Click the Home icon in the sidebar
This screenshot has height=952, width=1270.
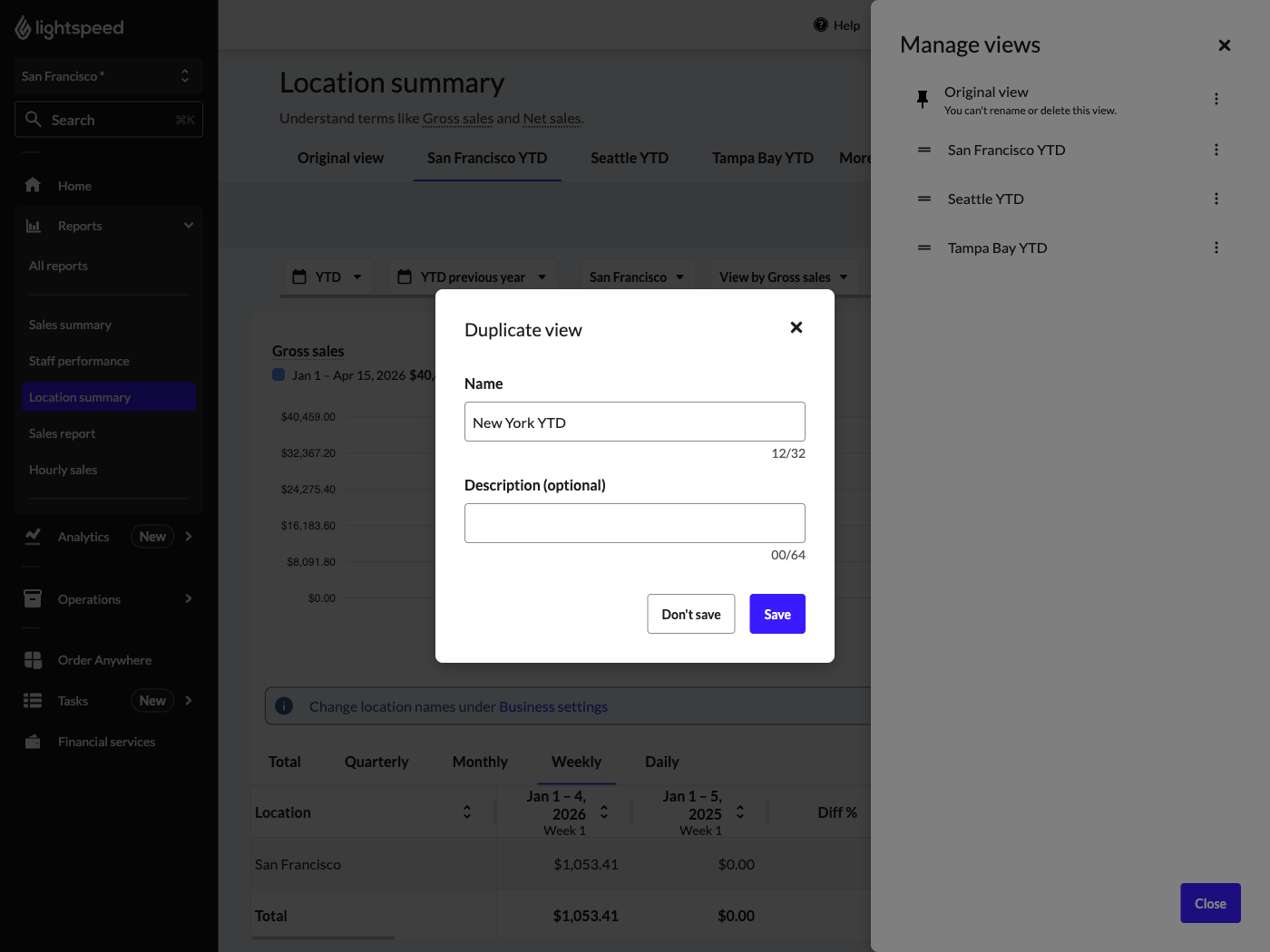(33, 186)
